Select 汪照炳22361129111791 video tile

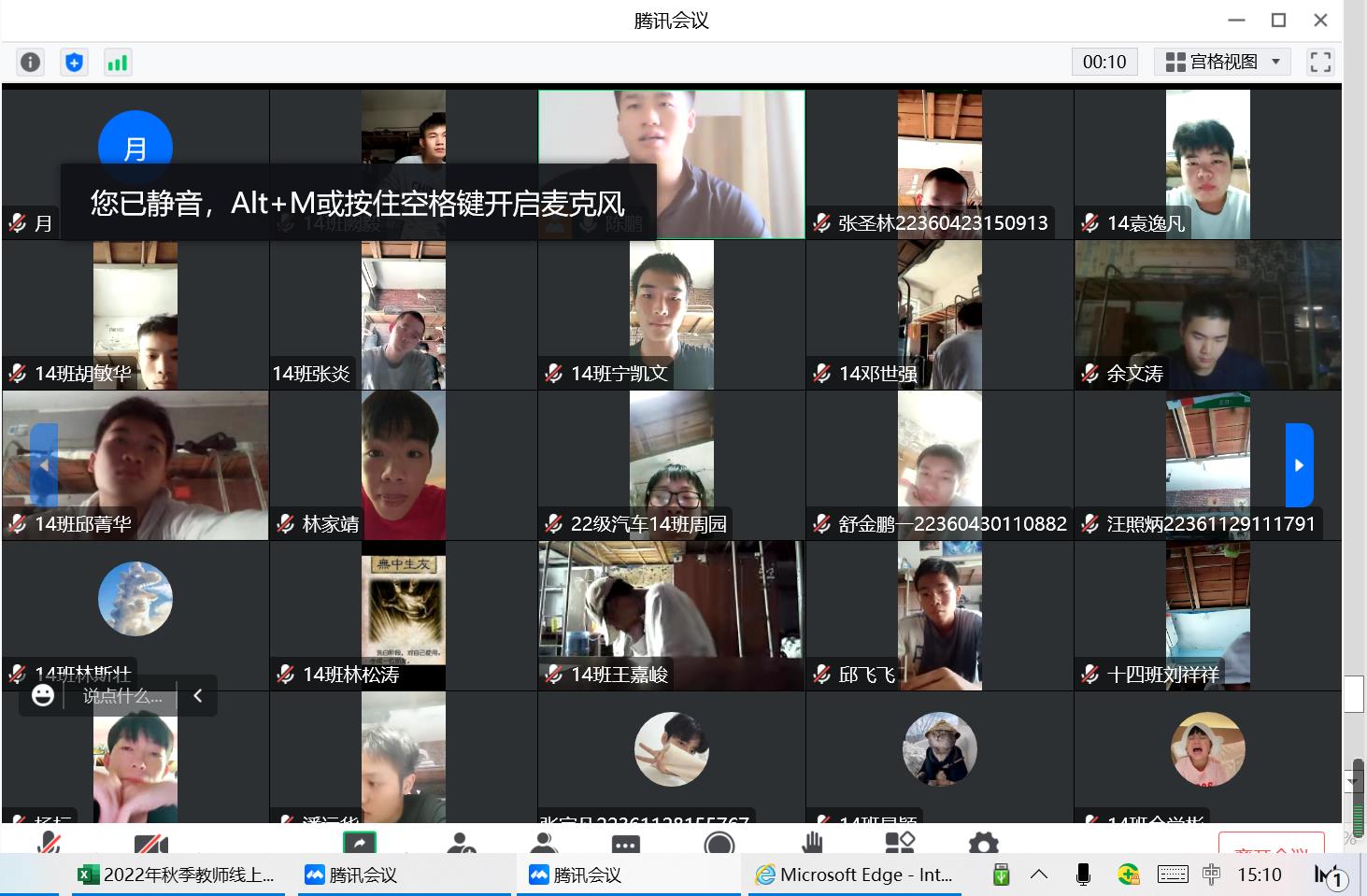coord(1207,465)
